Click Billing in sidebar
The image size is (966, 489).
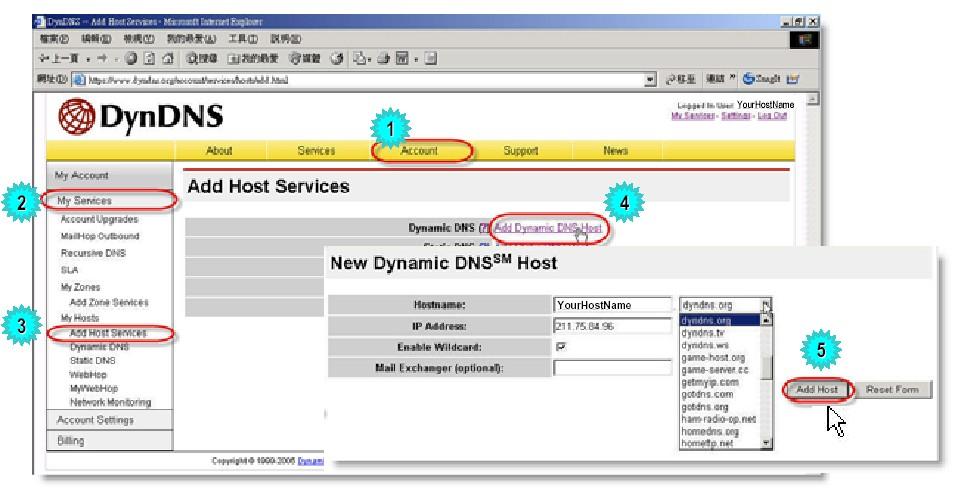coord(70,441)
